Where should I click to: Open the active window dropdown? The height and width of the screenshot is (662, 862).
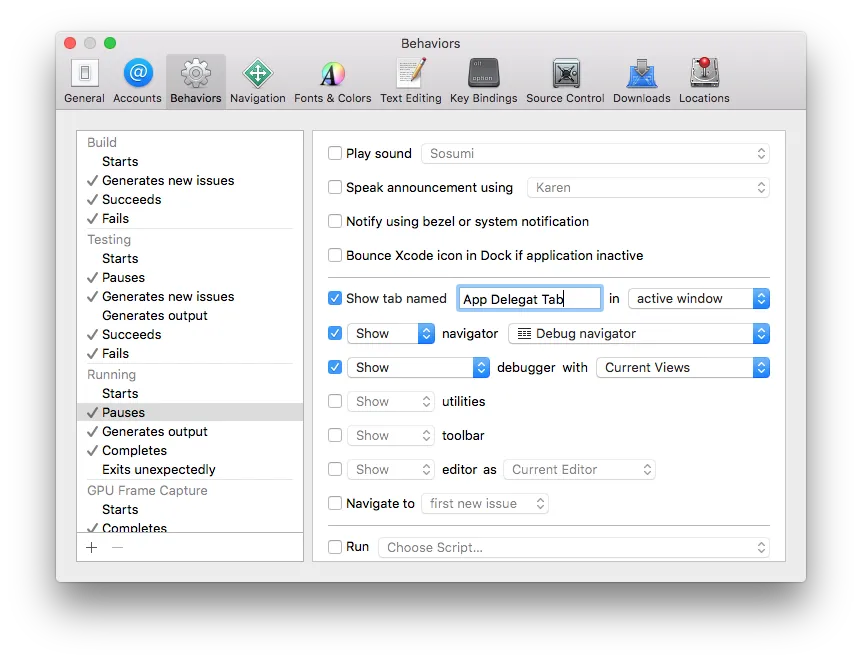pos(699,299)
